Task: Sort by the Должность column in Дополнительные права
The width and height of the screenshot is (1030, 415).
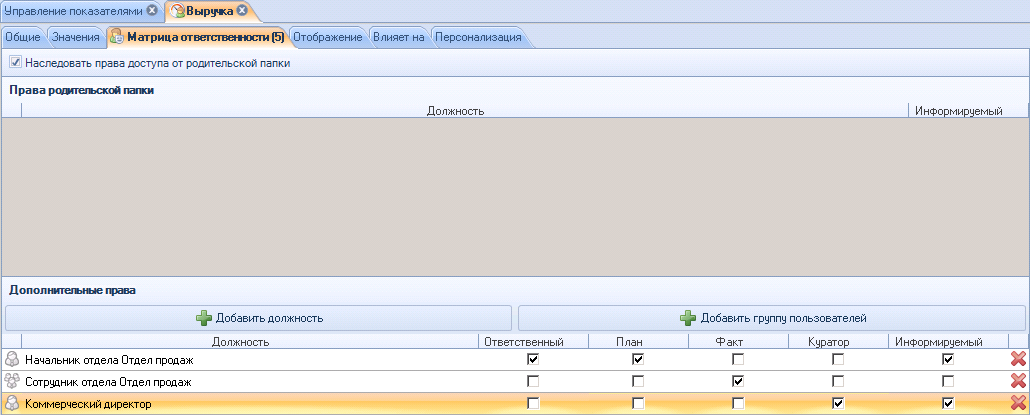Action: [240, 342]
